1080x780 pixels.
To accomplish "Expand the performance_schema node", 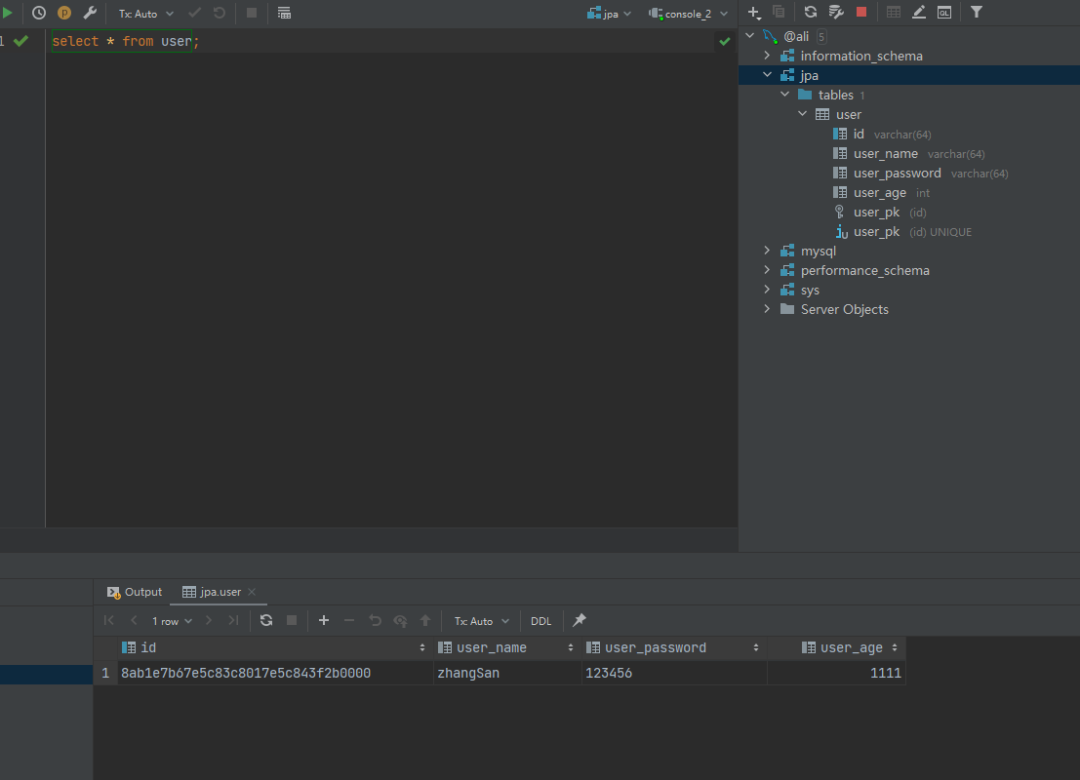I will [767, 269].
